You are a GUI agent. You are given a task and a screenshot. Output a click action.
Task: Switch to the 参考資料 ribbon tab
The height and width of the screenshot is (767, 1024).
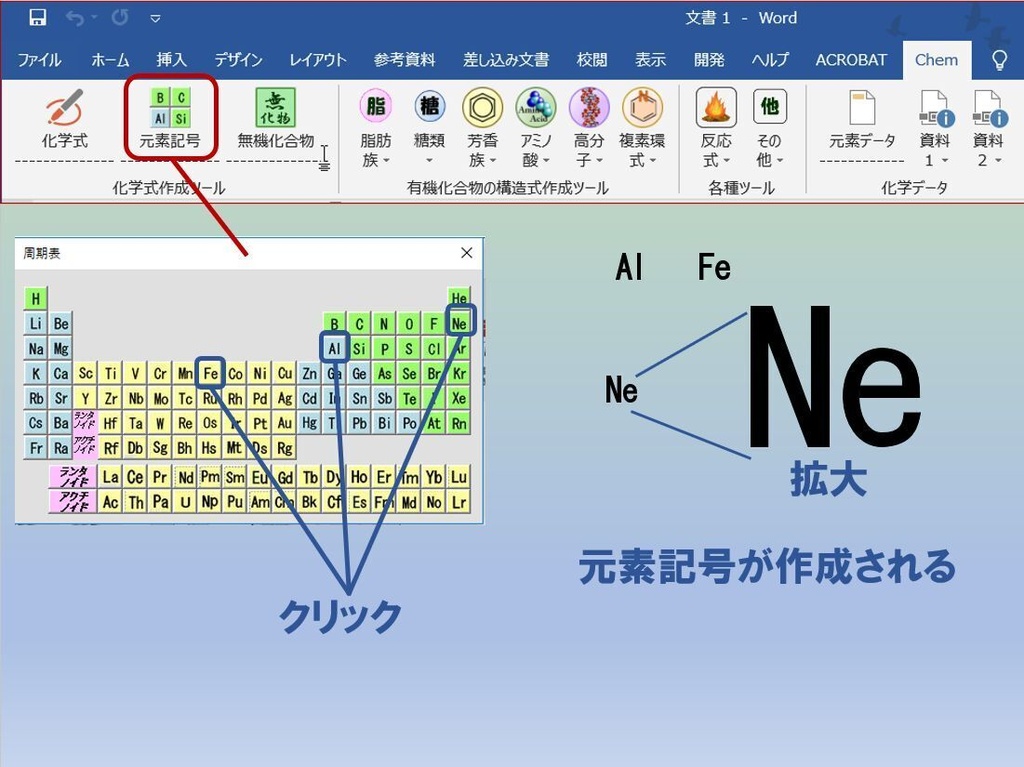pyautogui.click(x=404, y=60)
